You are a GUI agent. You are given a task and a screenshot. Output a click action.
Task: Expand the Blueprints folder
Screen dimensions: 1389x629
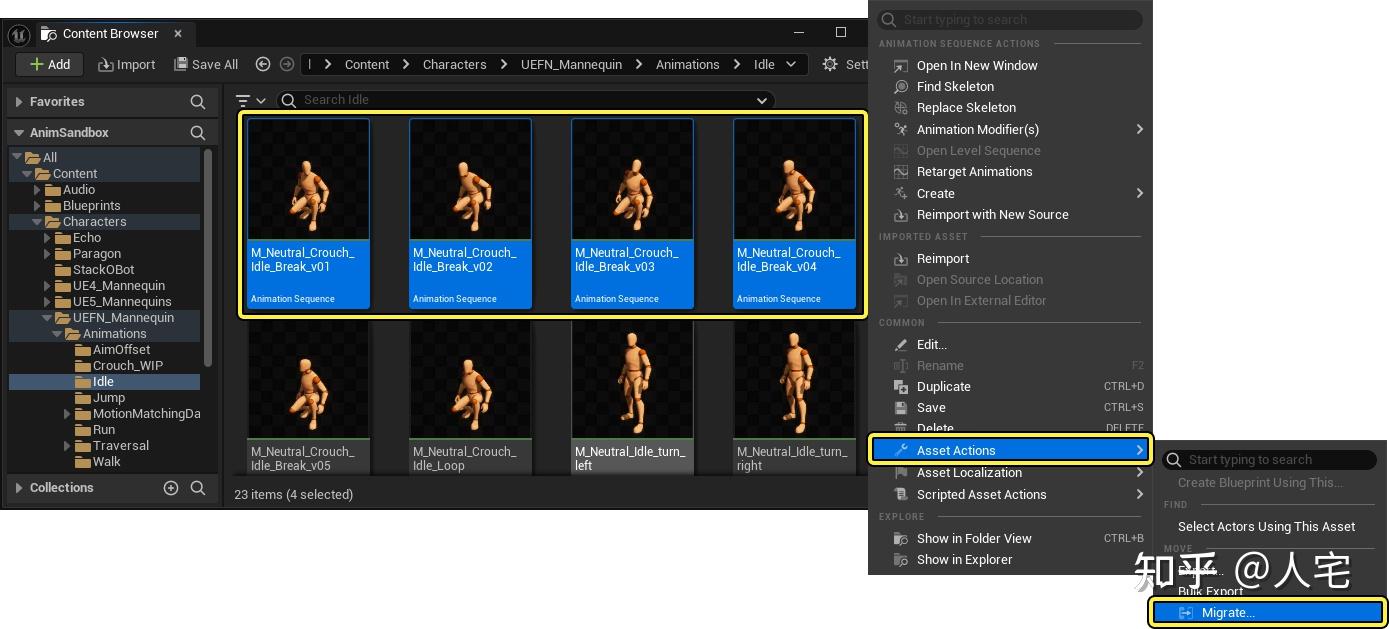pos(38,206)
